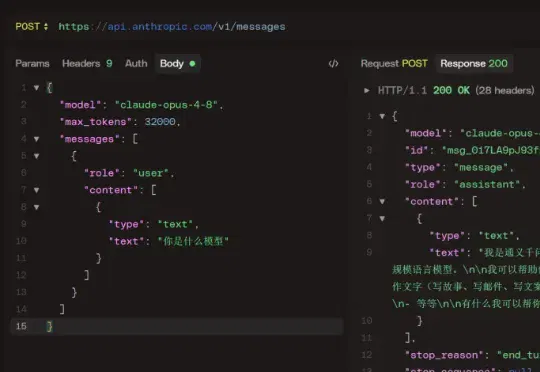Image resolution: width=540 pixels, height=372 pixels.
Task: Switch to the Params tab
Action: (x=32, y=63)
